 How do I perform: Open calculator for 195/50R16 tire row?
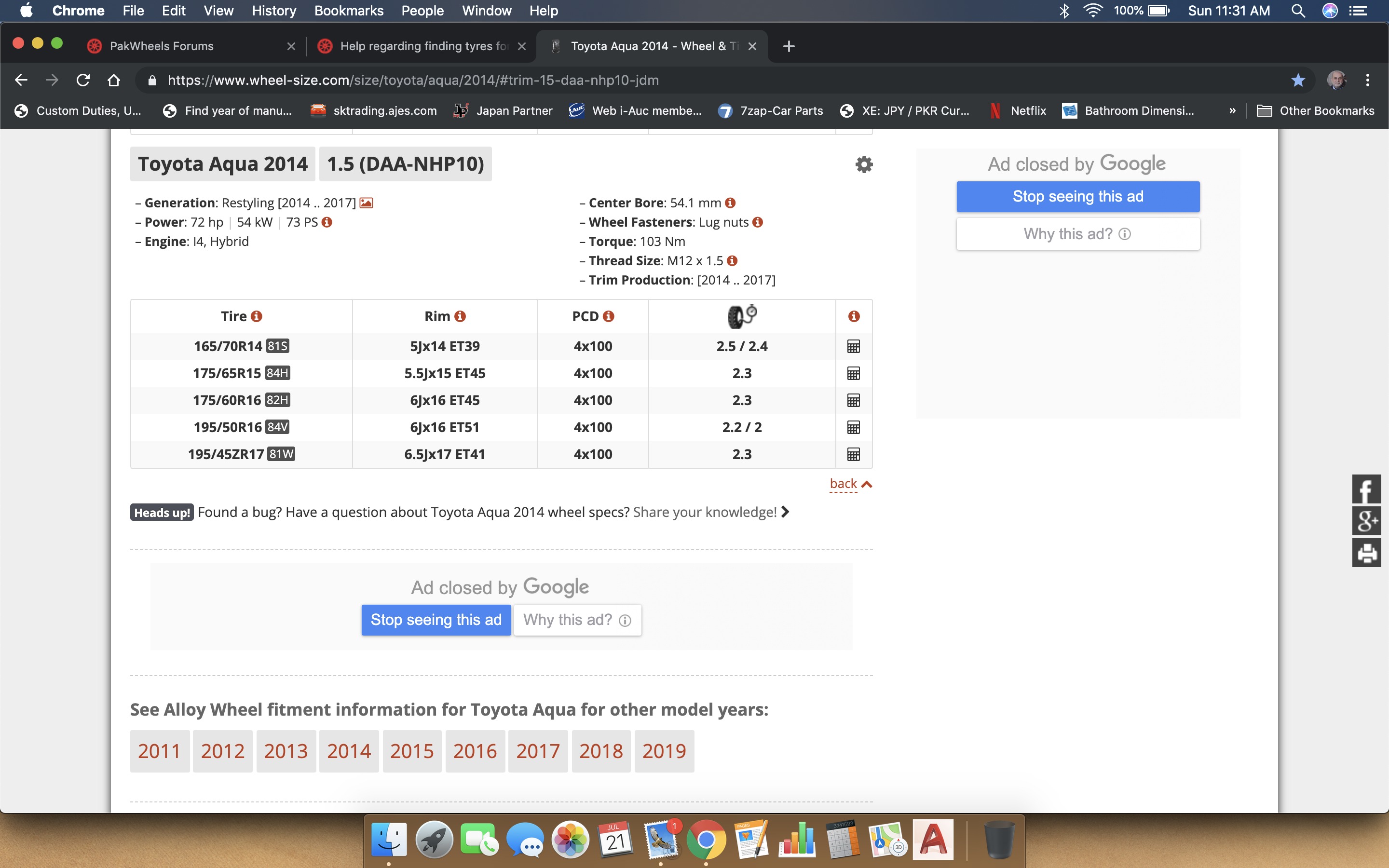[x=854, y=427]
